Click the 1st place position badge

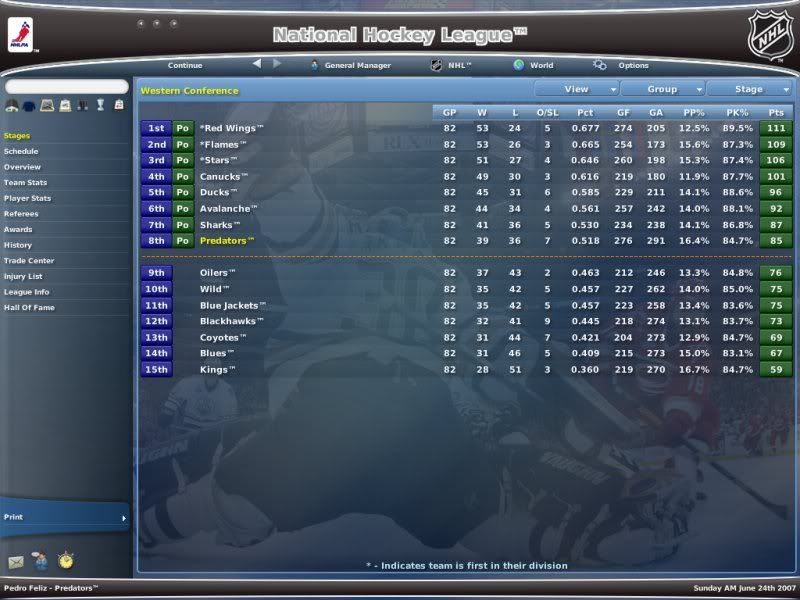point(156,128)
